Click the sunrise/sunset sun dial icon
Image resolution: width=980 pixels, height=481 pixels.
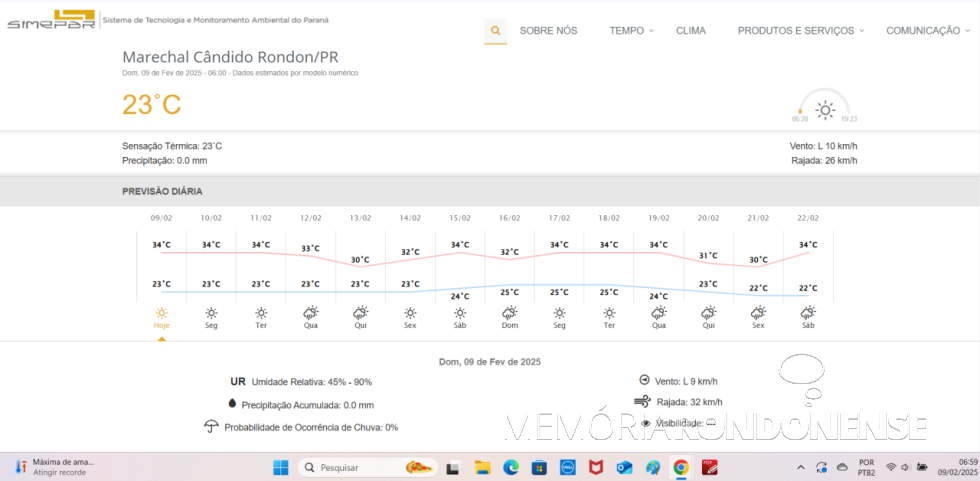(x=825, y=108)
